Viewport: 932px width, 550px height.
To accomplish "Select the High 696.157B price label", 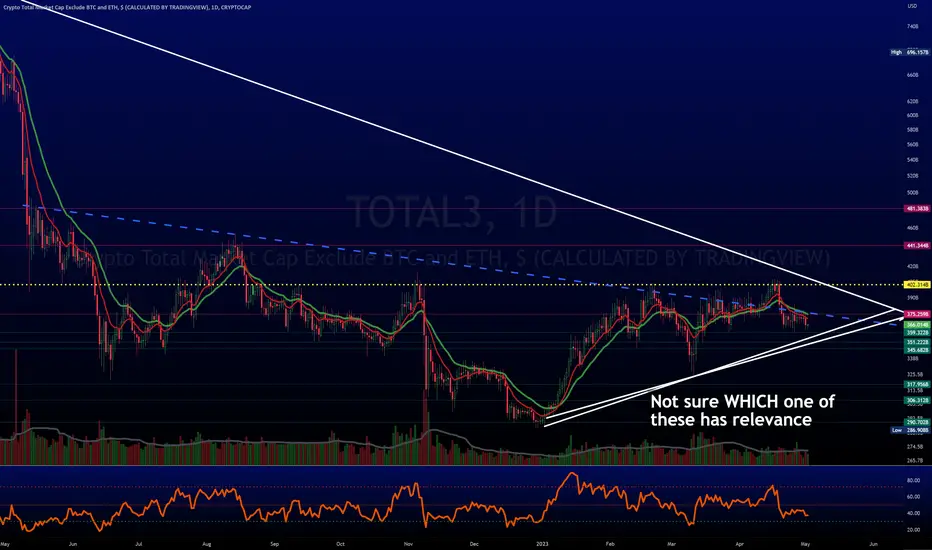I will tap(909, 52).
